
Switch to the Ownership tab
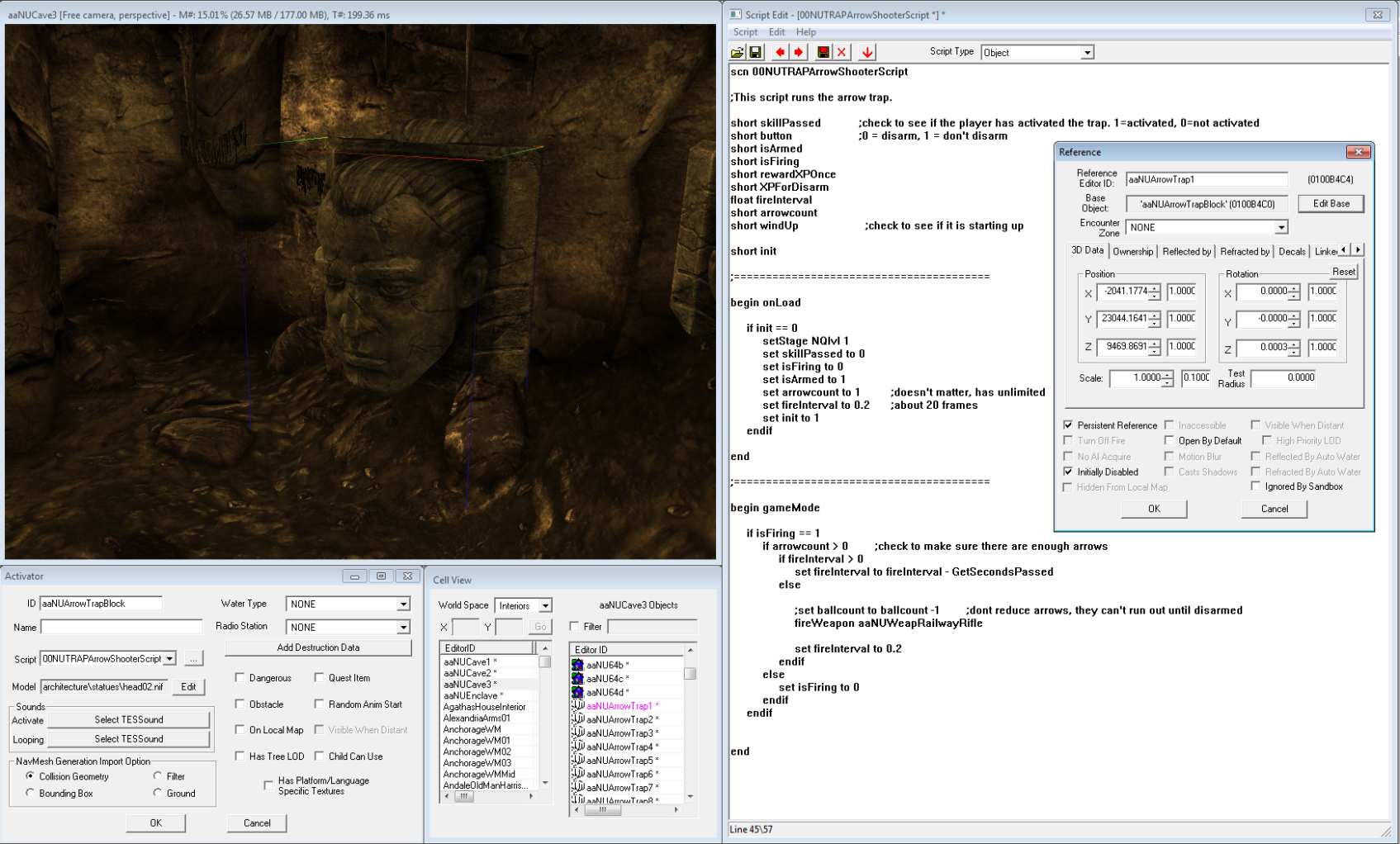(x=1132, y=252)
